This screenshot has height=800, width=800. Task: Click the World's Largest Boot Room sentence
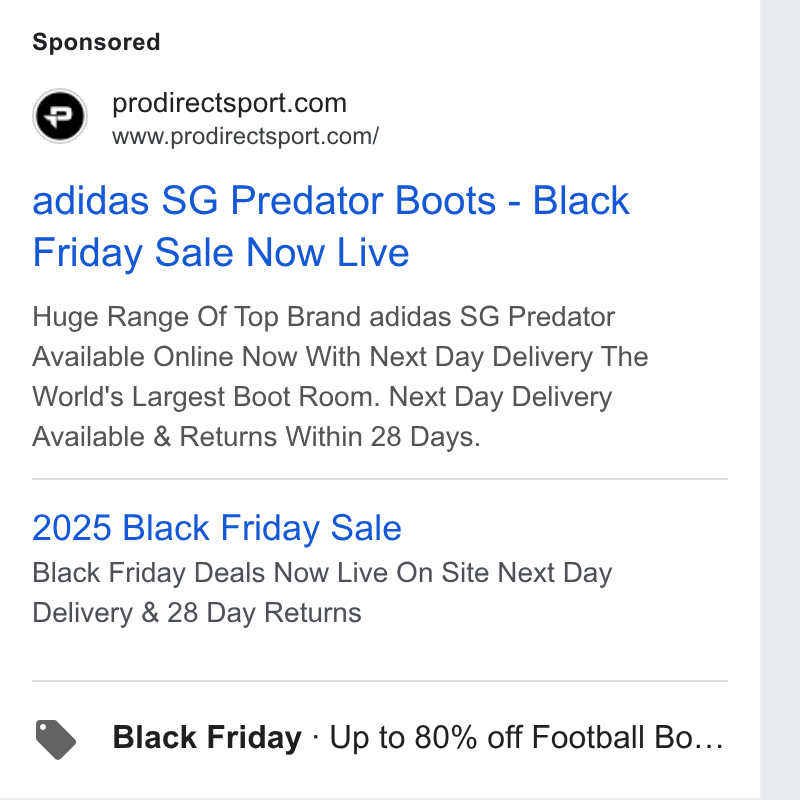[x=206, y=397]
